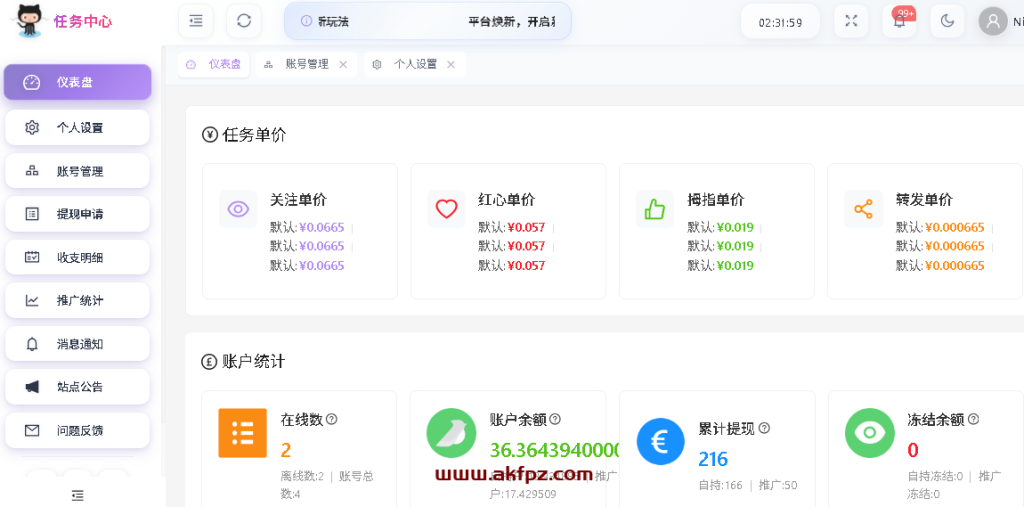Click the info icon in the announcement bar

tap(306, 21)
